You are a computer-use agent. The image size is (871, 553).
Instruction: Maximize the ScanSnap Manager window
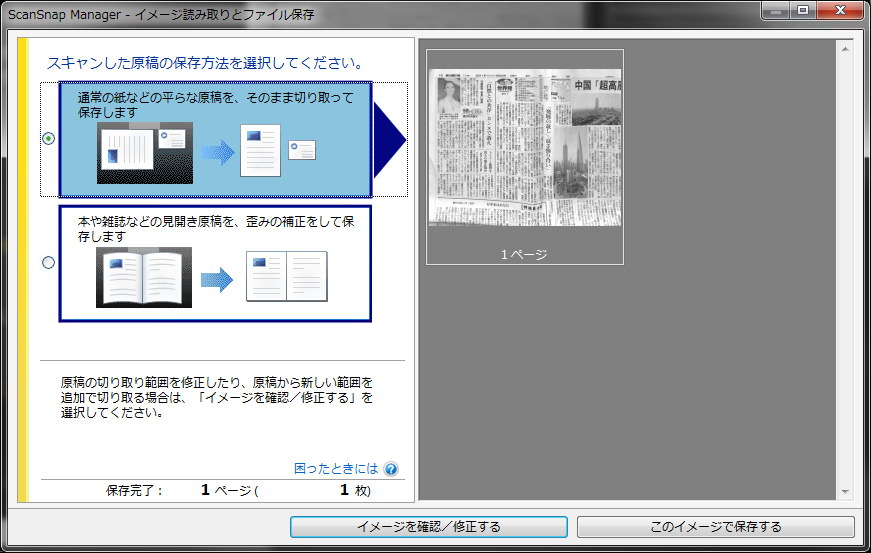pos(803,11)
